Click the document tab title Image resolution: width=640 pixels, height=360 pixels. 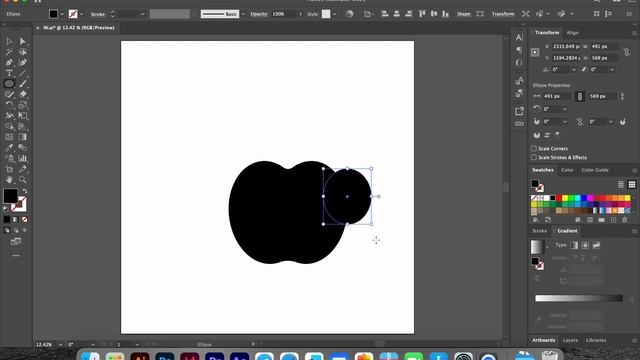tap(79, 28)
